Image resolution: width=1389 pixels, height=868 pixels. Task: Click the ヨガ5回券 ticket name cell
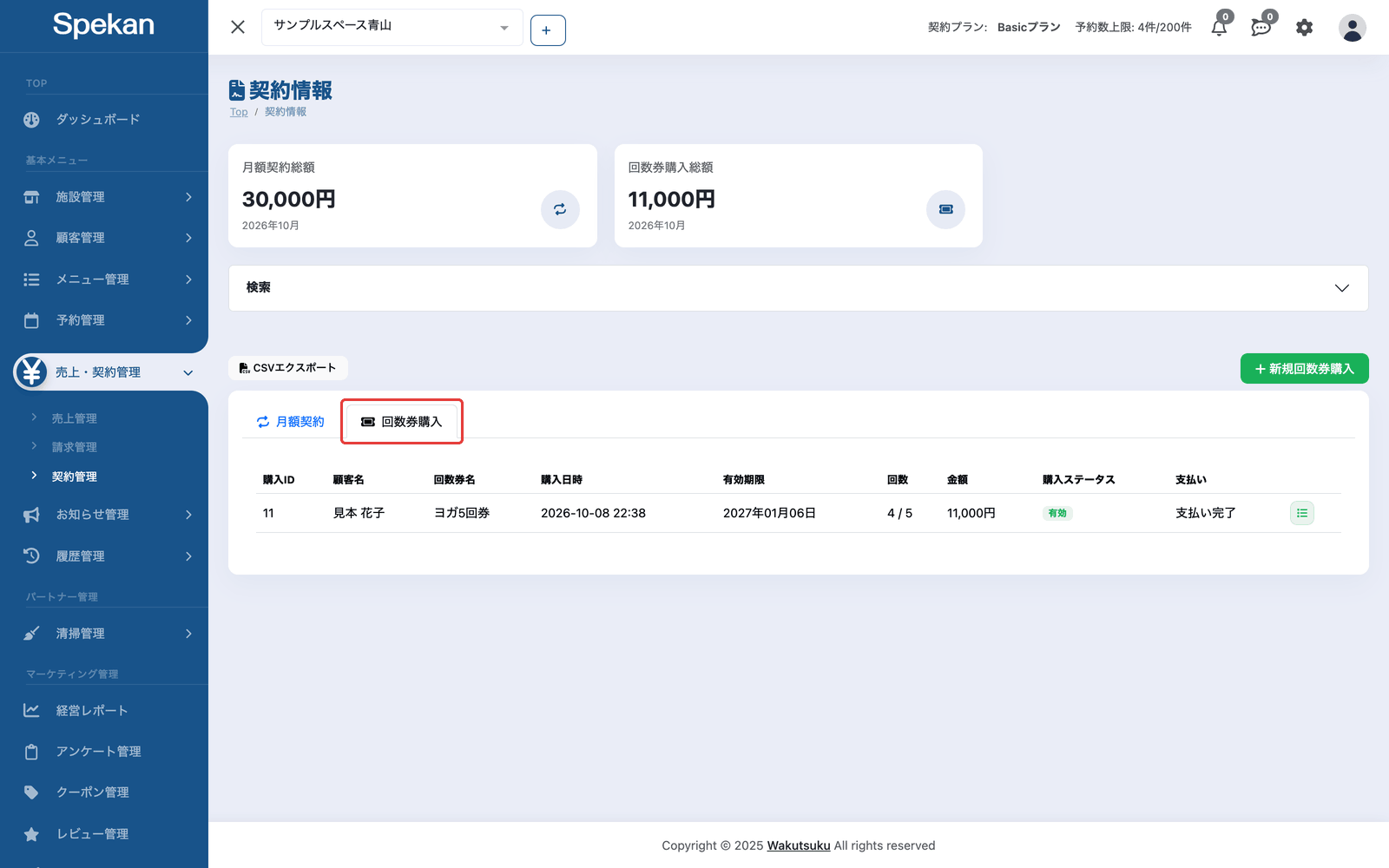(x=462, y=513)
